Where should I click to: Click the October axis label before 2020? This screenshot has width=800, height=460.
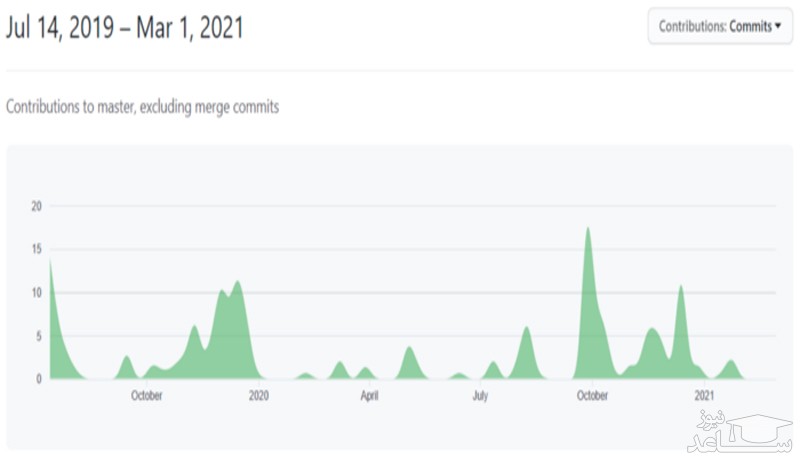[x=147, y=395]
